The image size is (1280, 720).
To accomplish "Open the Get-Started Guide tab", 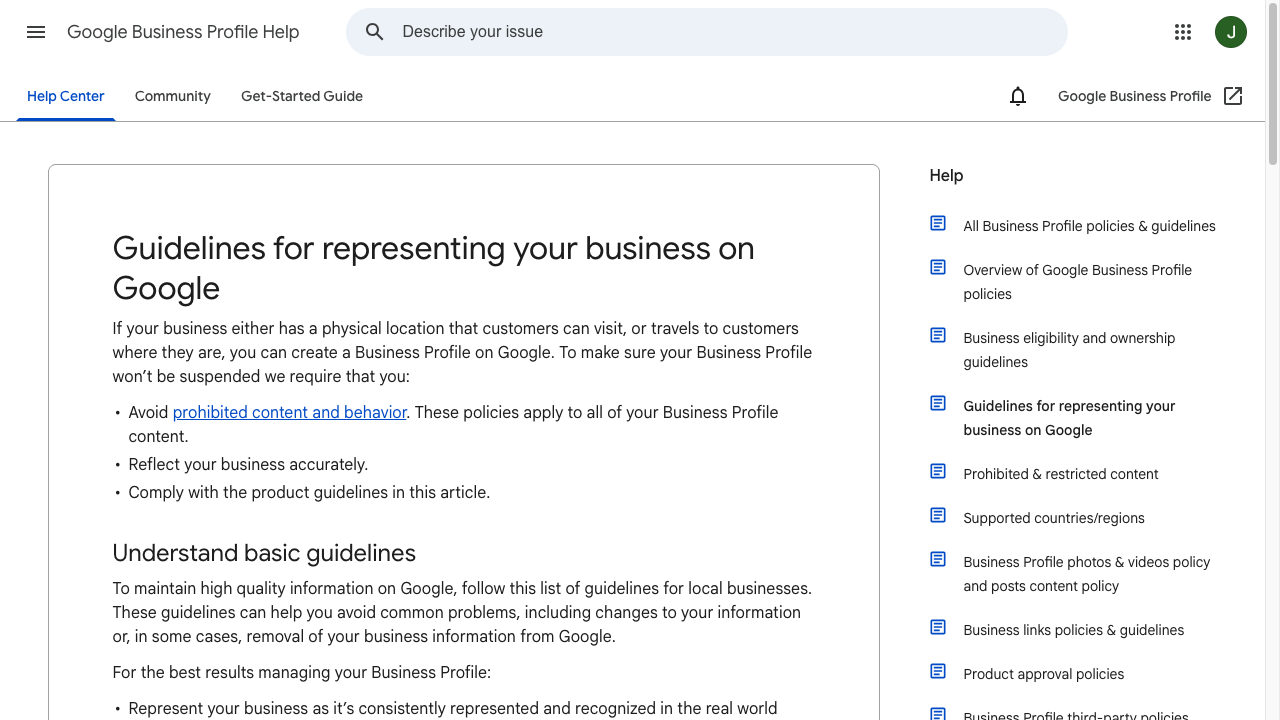I will pyautogui.click(x=302, y=96).
